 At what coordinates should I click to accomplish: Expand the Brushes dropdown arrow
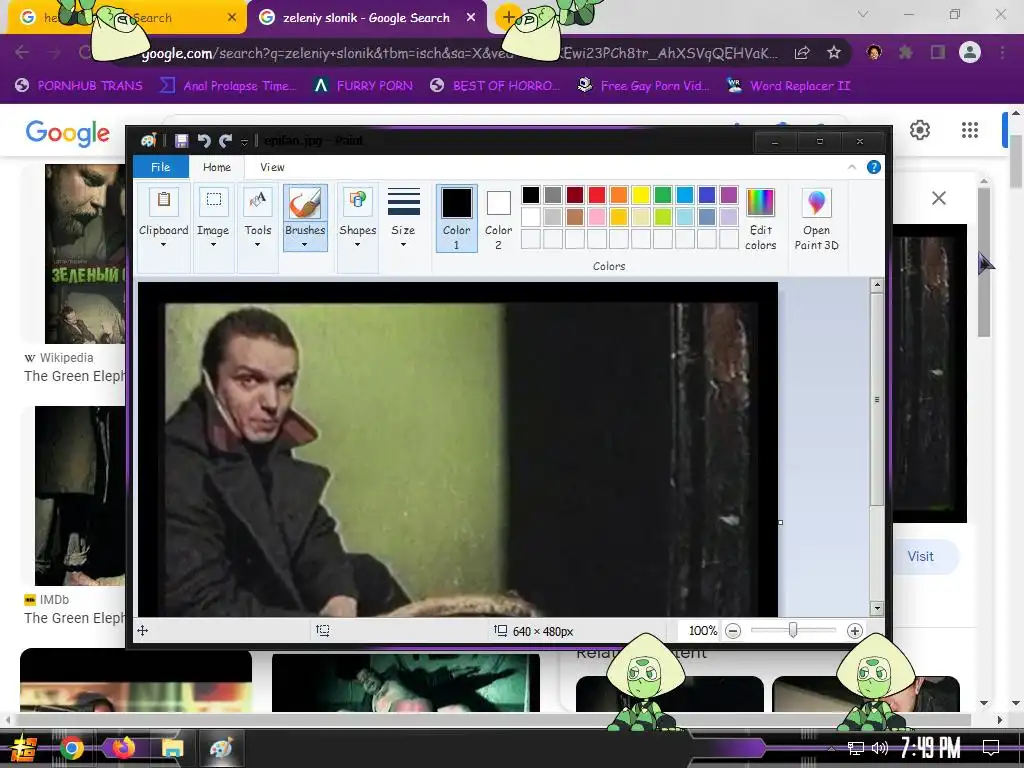304,245
